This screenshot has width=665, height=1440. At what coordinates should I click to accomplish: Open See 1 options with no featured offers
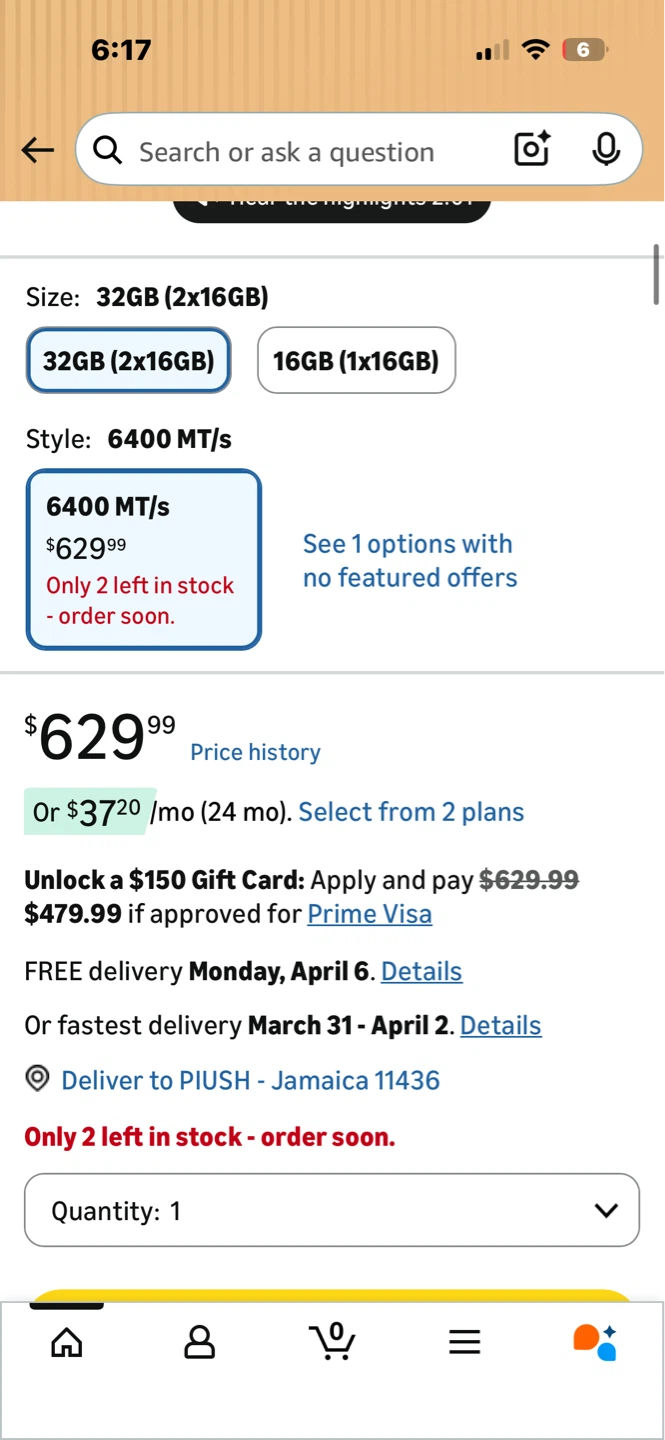click(x=410, y=561)
